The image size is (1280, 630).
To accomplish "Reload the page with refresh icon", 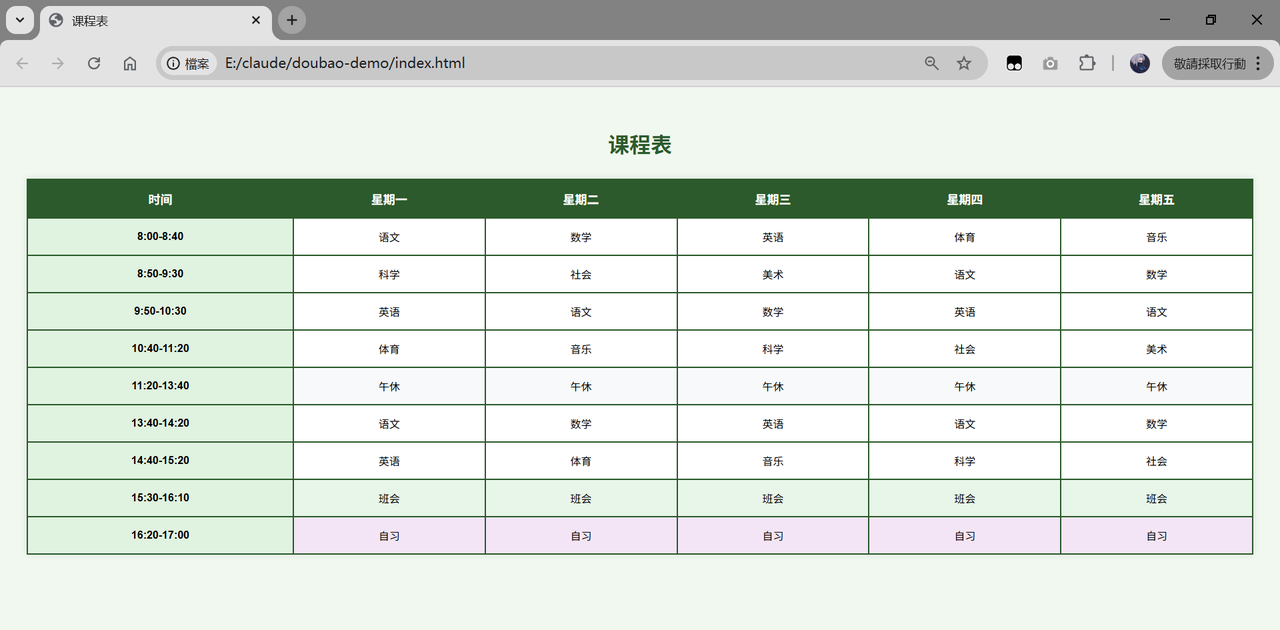I will 94,63.
